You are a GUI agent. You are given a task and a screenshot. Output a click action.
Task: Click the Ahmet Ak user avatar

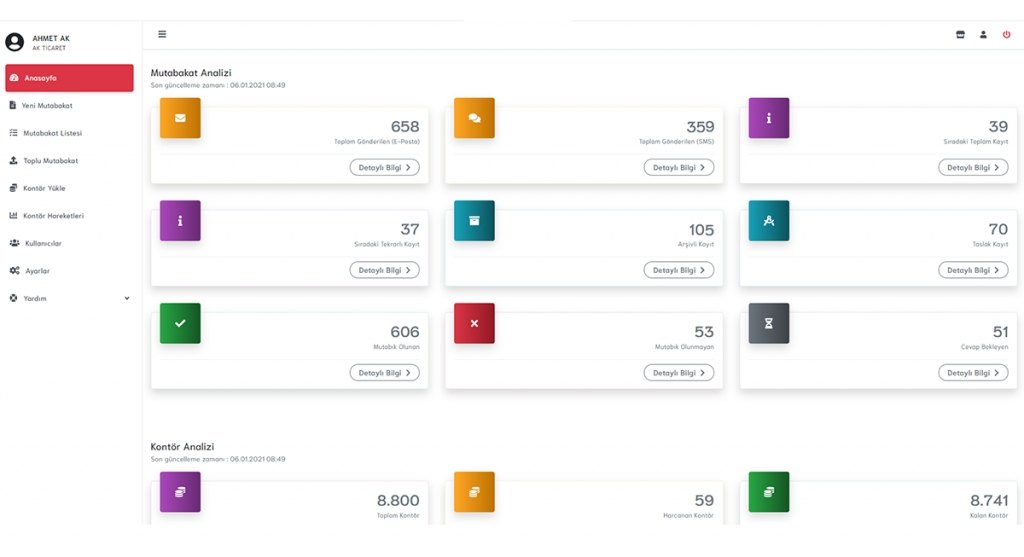pyautogui.click(x=14, y=42)
